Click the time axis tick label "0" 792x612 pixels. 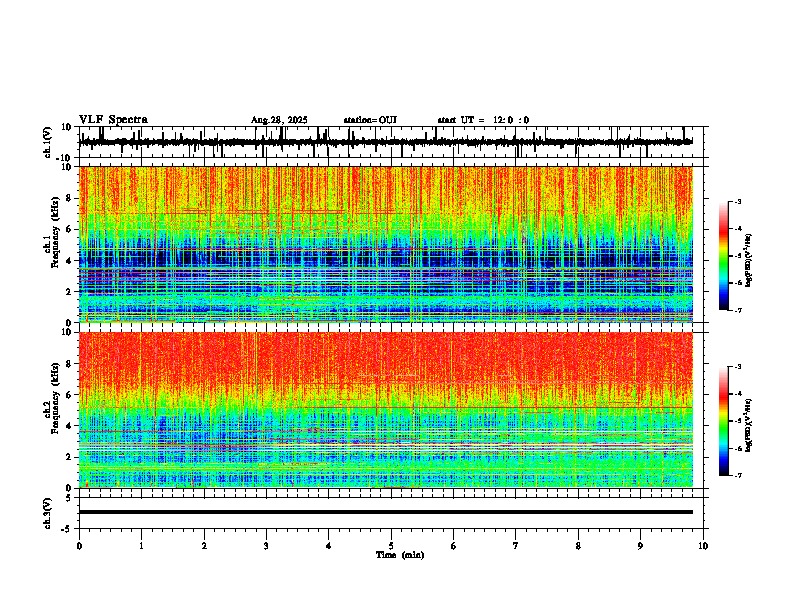click(79, 546)
